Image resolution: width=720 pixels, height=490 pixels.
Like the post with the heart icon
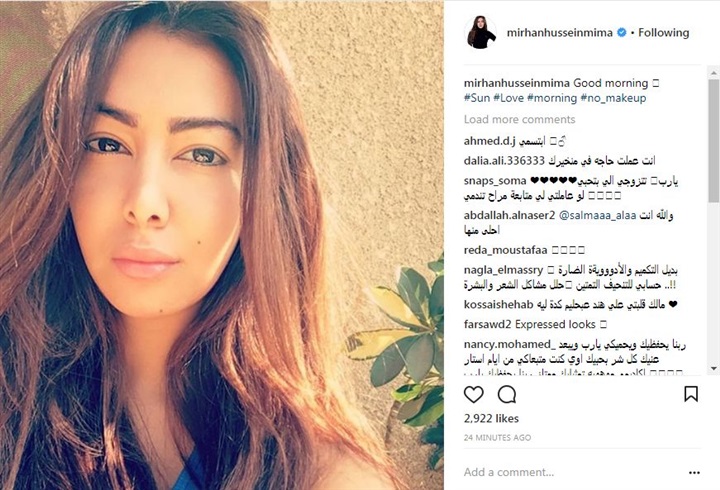[473, 394]
